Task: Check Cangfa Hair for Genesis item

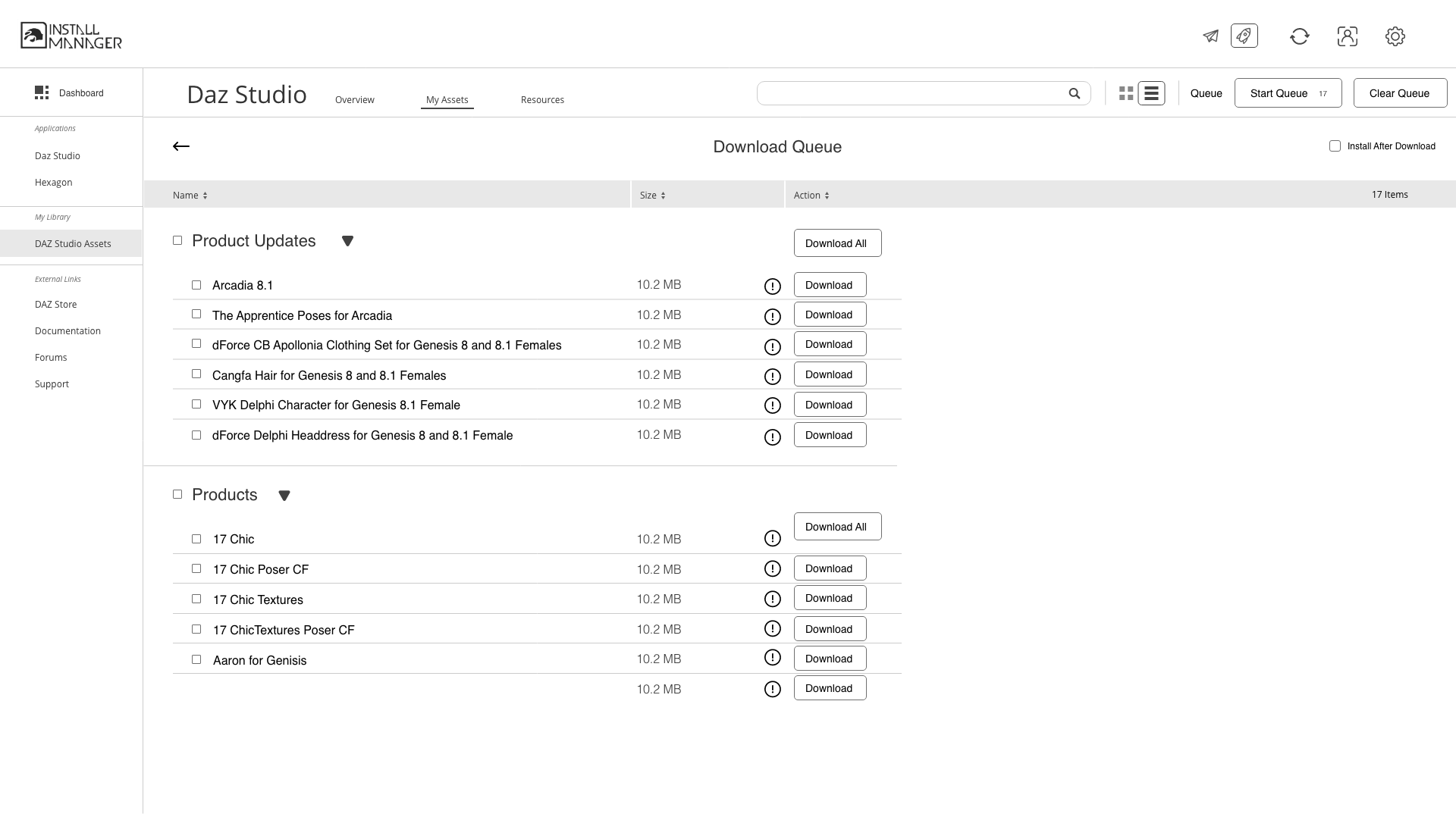Action: pos(196,374)
